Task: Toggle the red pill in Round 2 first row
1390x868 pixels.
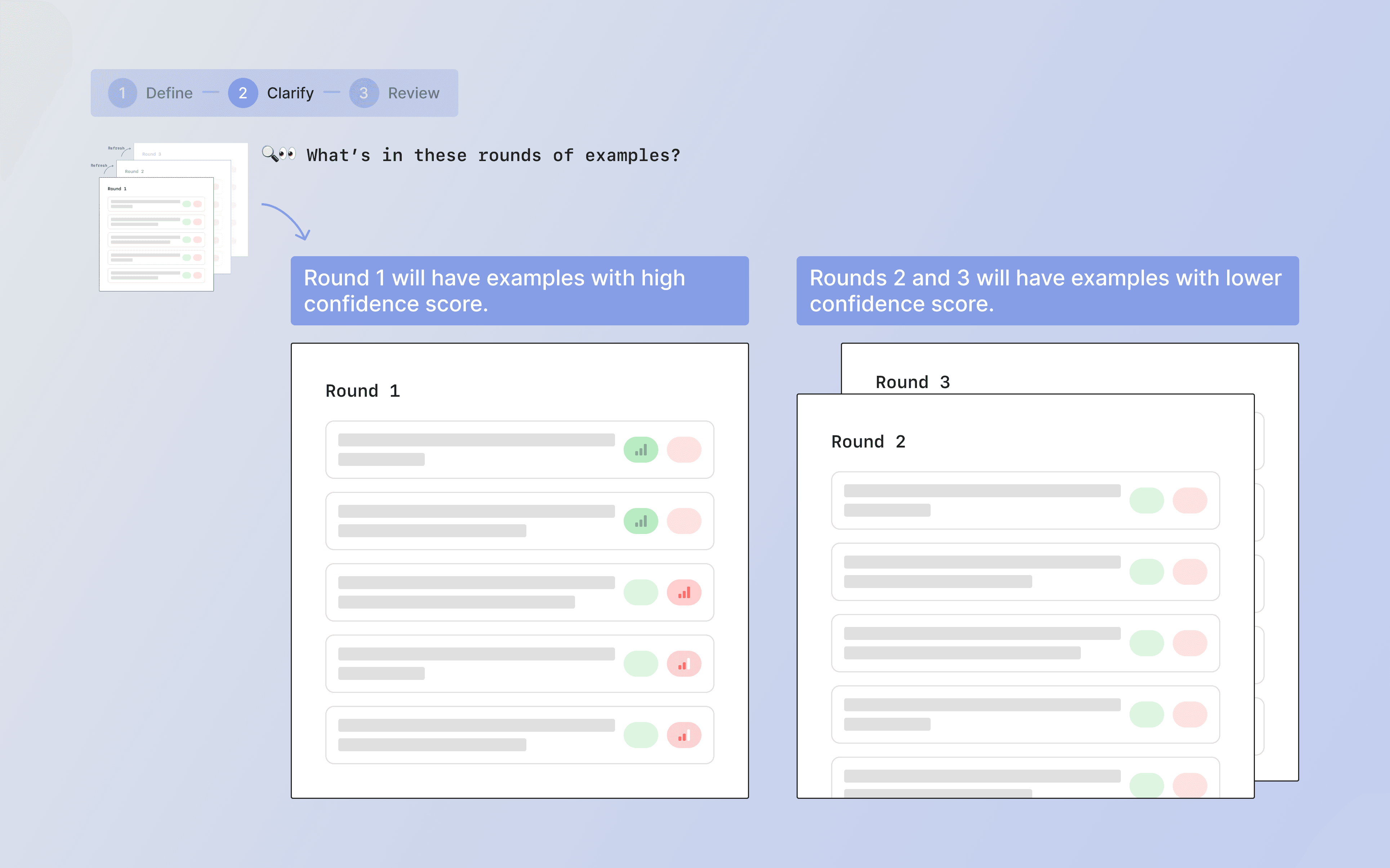Action: pos(1189,500)
